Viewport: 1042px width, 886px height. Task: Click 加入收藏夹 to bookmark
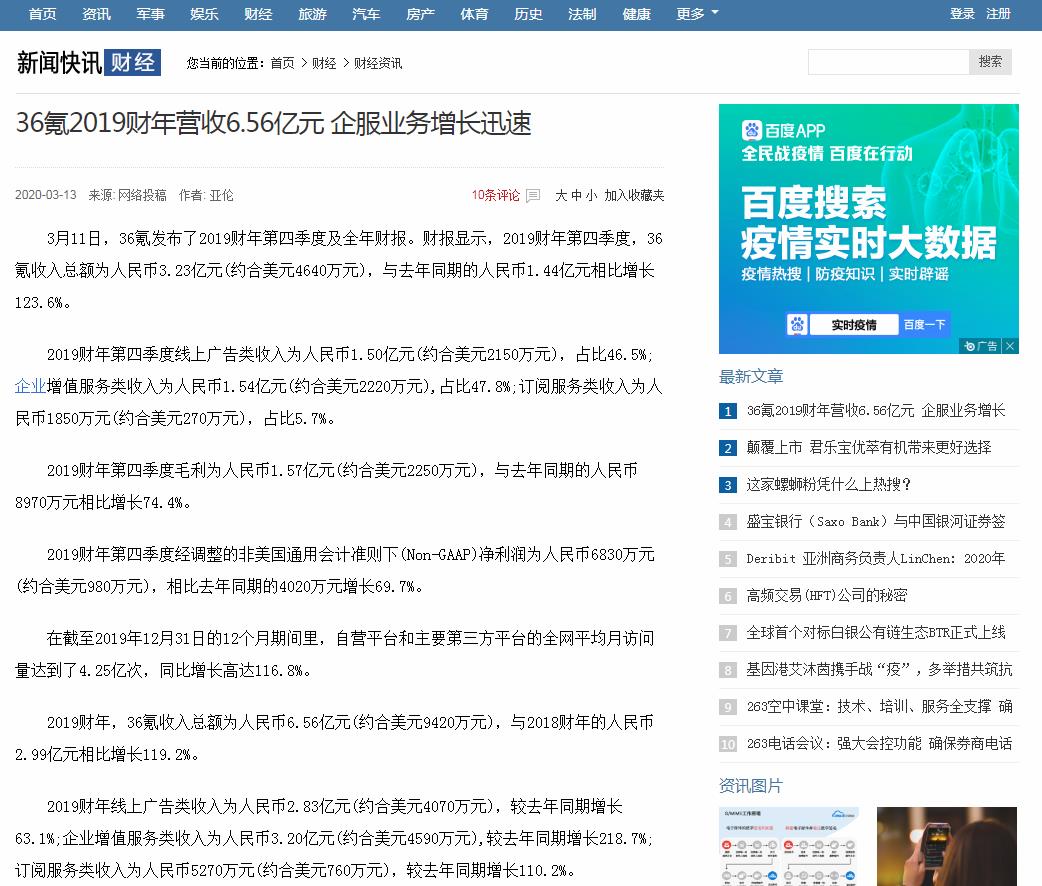[634, 195]
